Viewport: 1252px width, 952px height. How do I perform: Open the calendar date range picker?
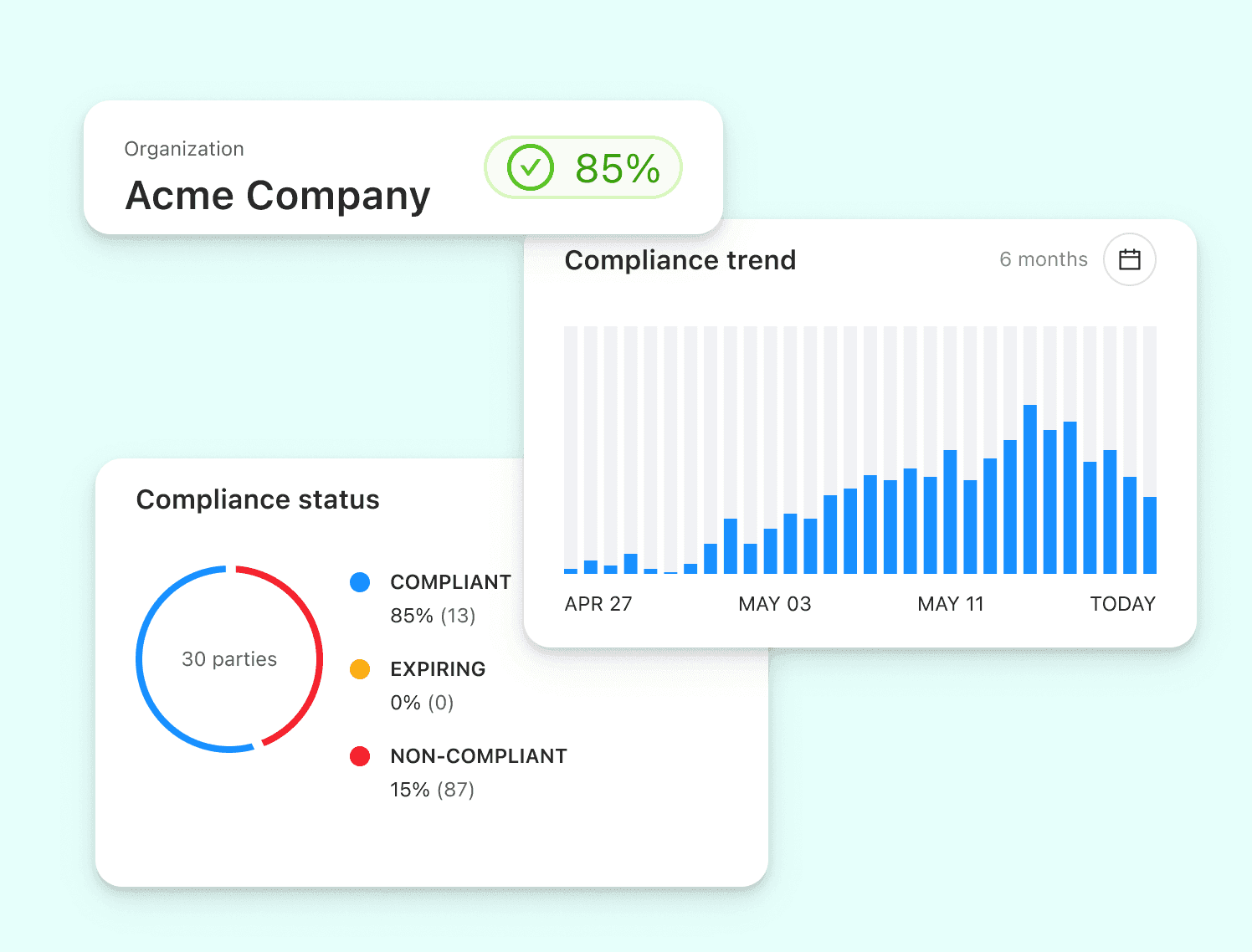click(1129, 259)
